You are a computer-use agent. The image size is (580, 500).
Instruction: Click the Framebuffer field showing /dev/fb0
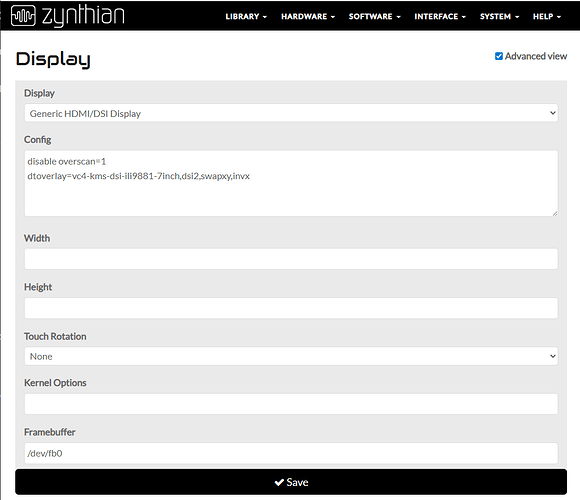291,453
